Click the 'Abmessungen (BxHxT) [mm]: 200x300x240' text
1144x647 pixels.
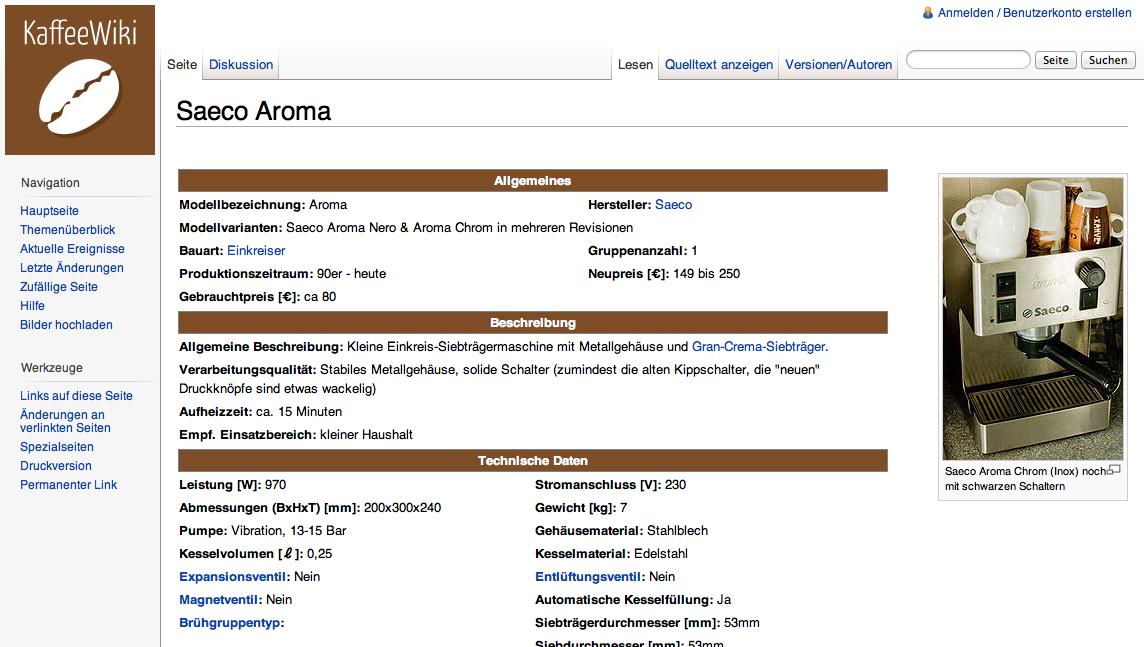310,508
